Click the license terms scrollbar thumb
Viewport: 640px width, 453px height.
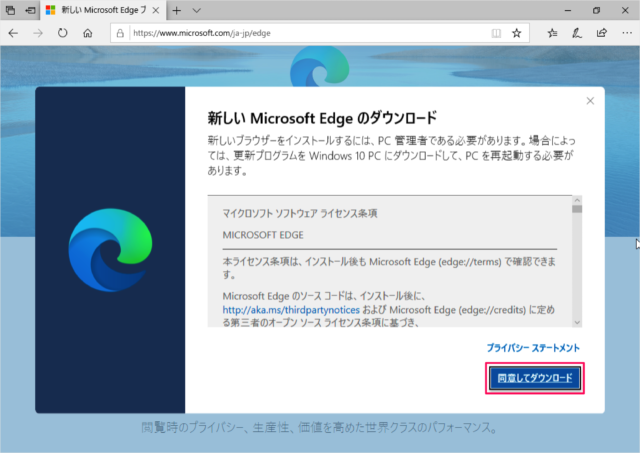(x=577, y=209)
